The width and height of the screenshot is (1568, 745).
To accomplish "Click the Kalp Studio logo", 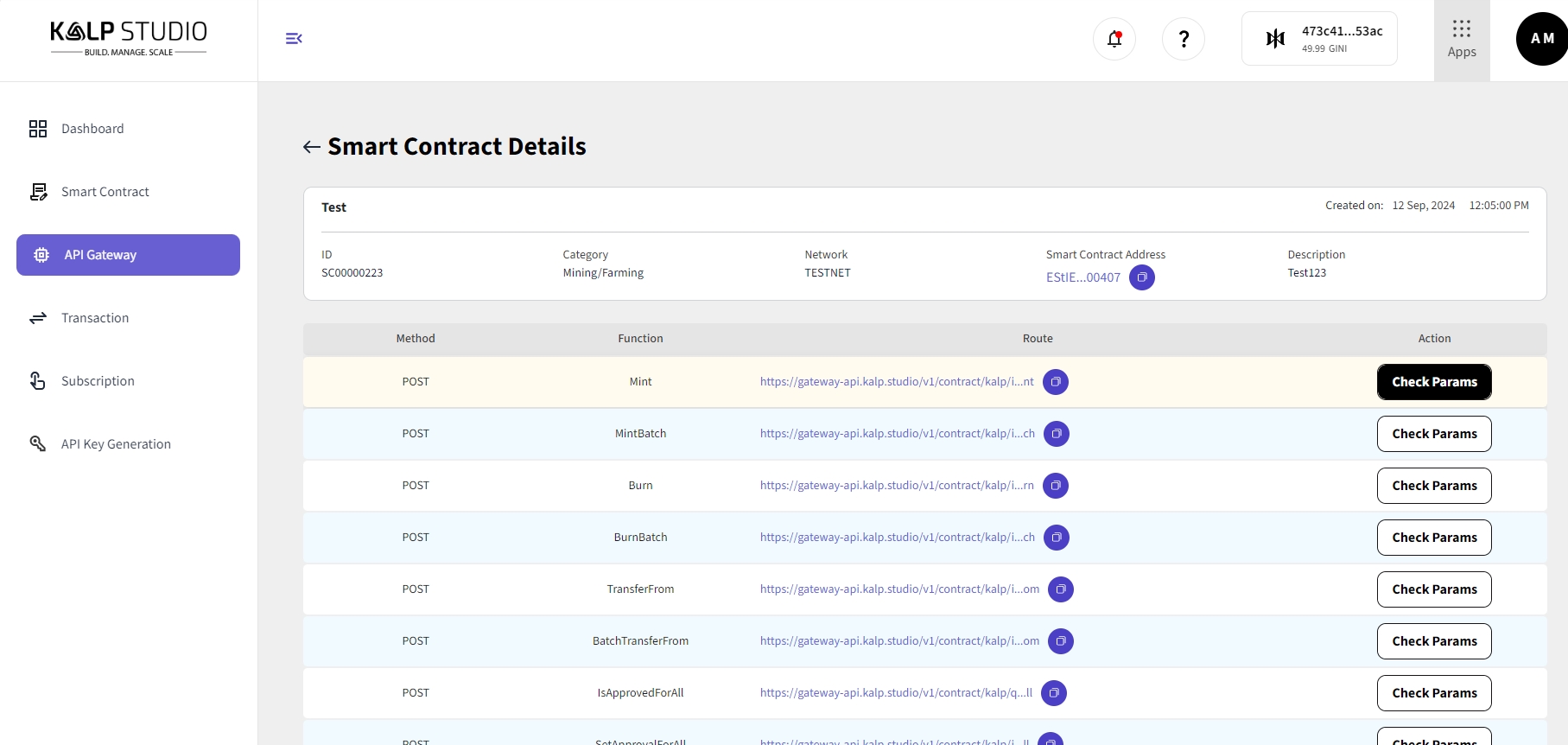I will pos(129,38).
